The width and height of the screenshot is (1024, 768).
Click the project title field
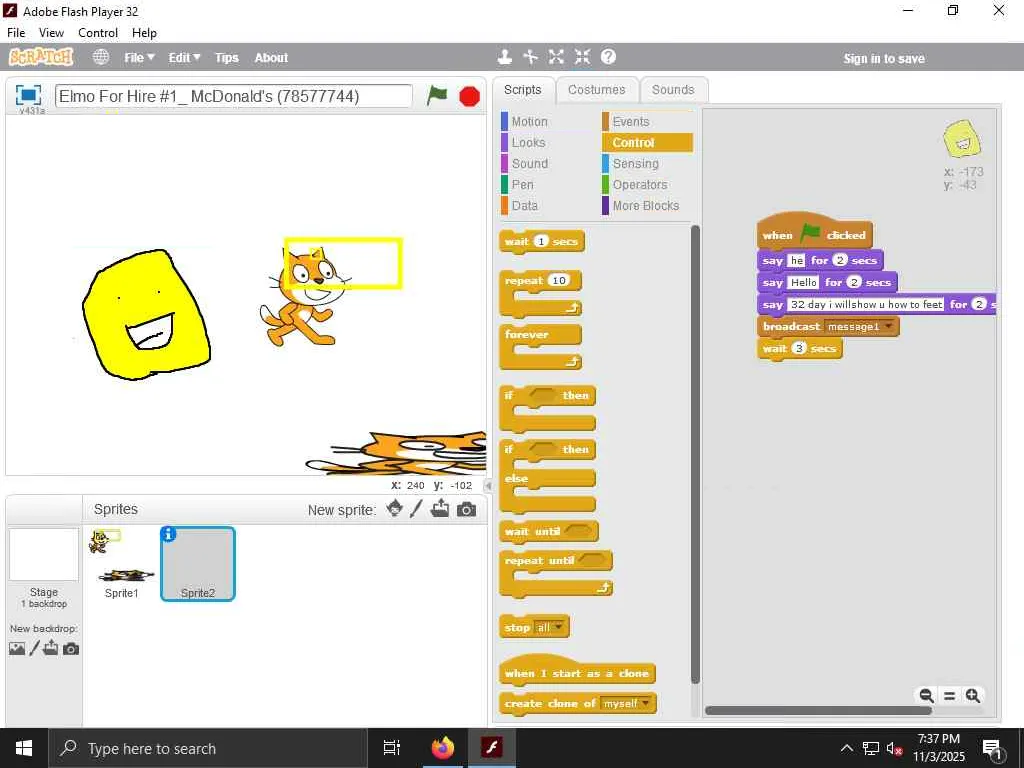[x=234, y=96]
